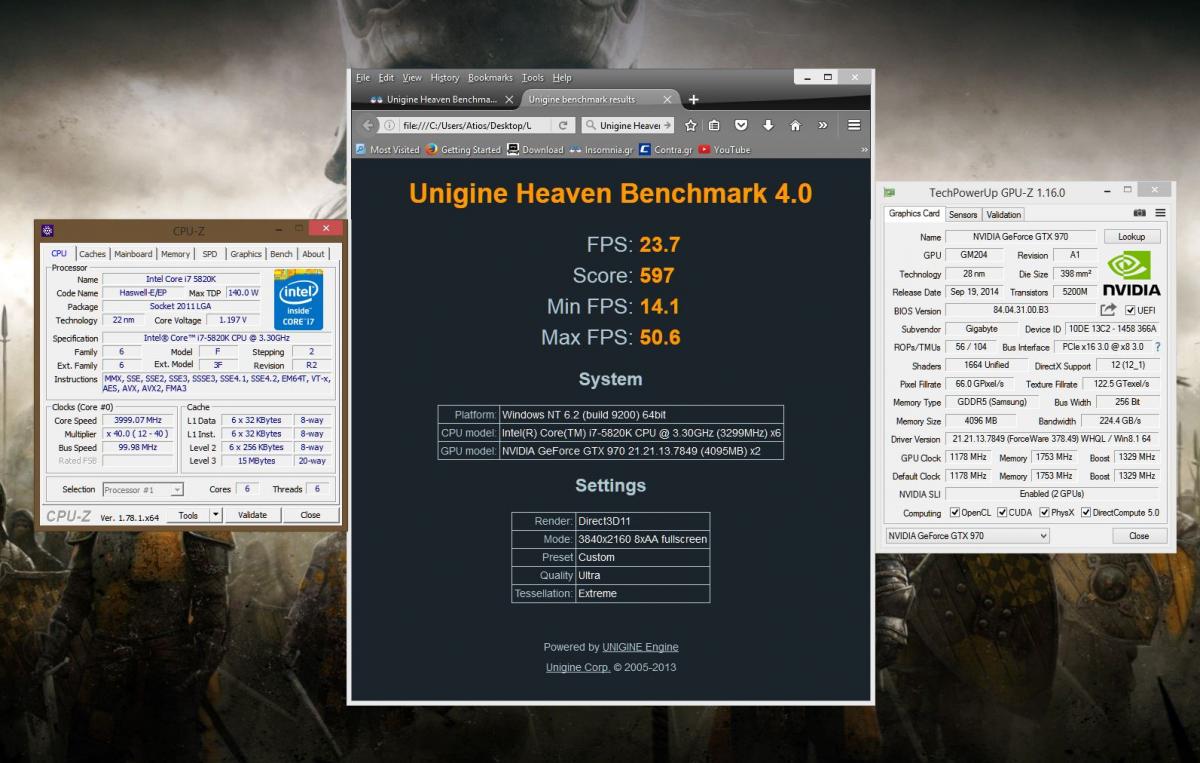Viewport: 1200px width, 763px height.
Task: Switch to Validation tab in GPU-Z
Action: [x=1003, y=214]
